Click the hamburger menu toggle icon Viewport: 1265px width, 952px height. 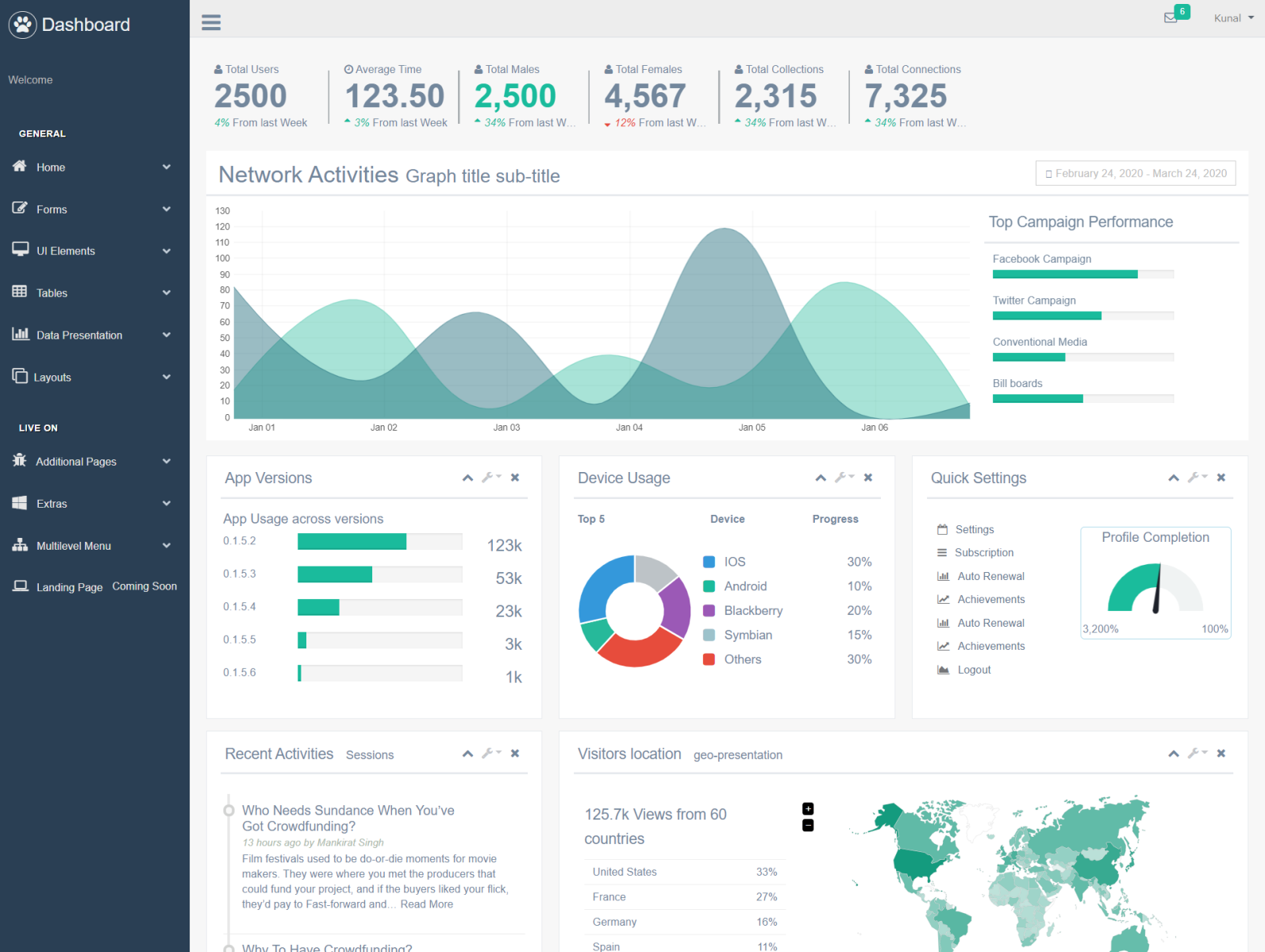[x=211, y=22]
